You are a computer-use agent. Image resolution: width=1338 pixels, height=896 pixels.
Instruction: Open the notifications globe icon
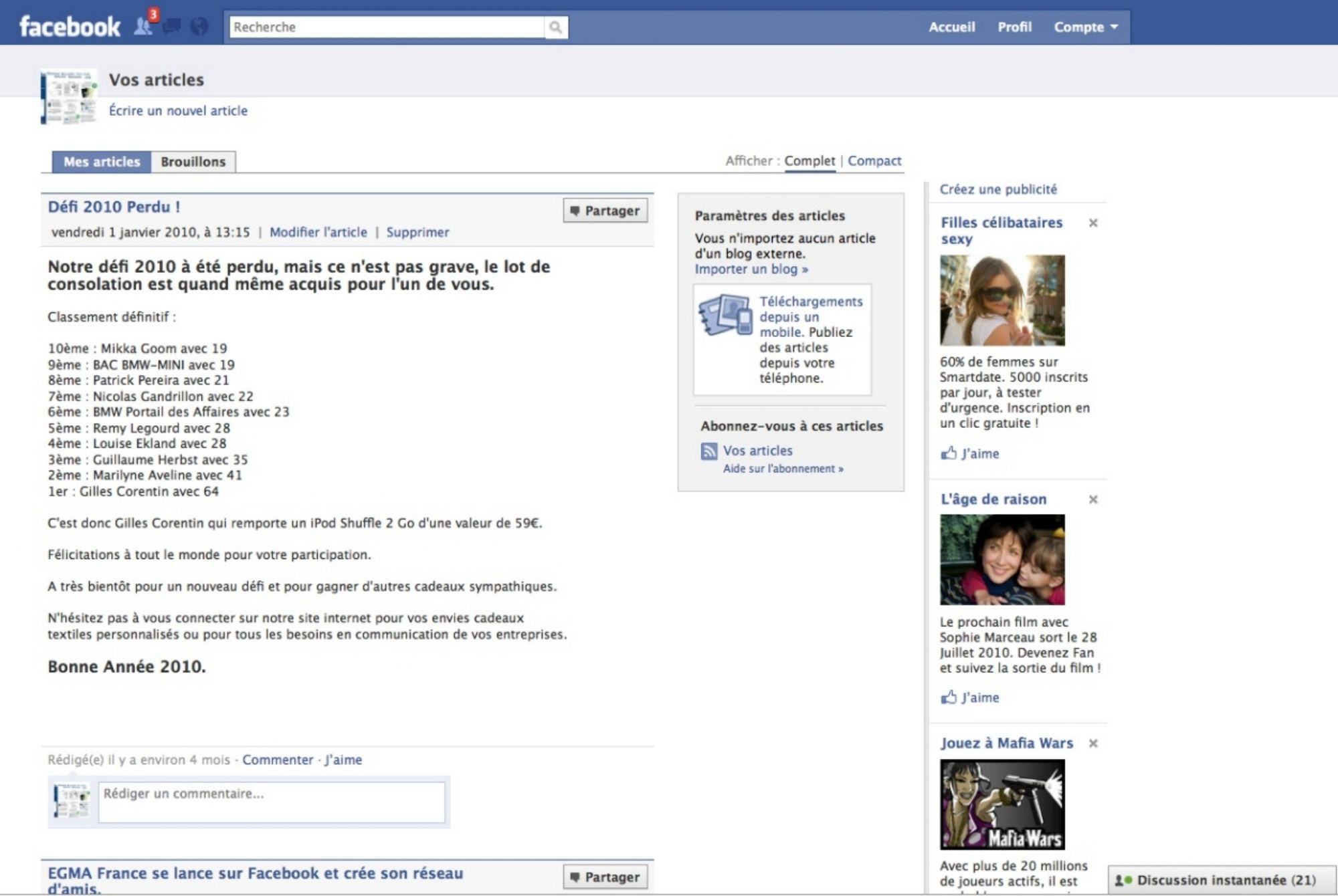pos(199,27)
